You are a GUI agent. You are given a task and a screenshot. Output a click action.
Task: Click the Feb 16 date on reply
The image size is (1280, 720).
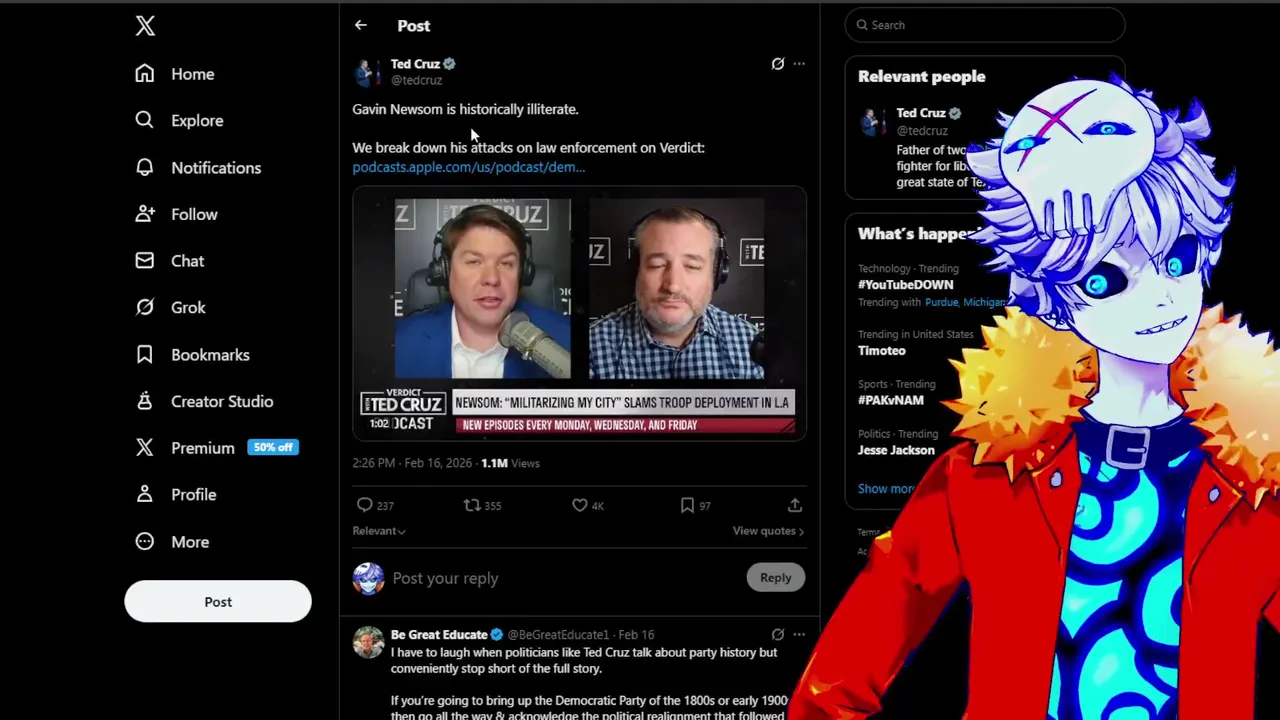tap(636, 634)
